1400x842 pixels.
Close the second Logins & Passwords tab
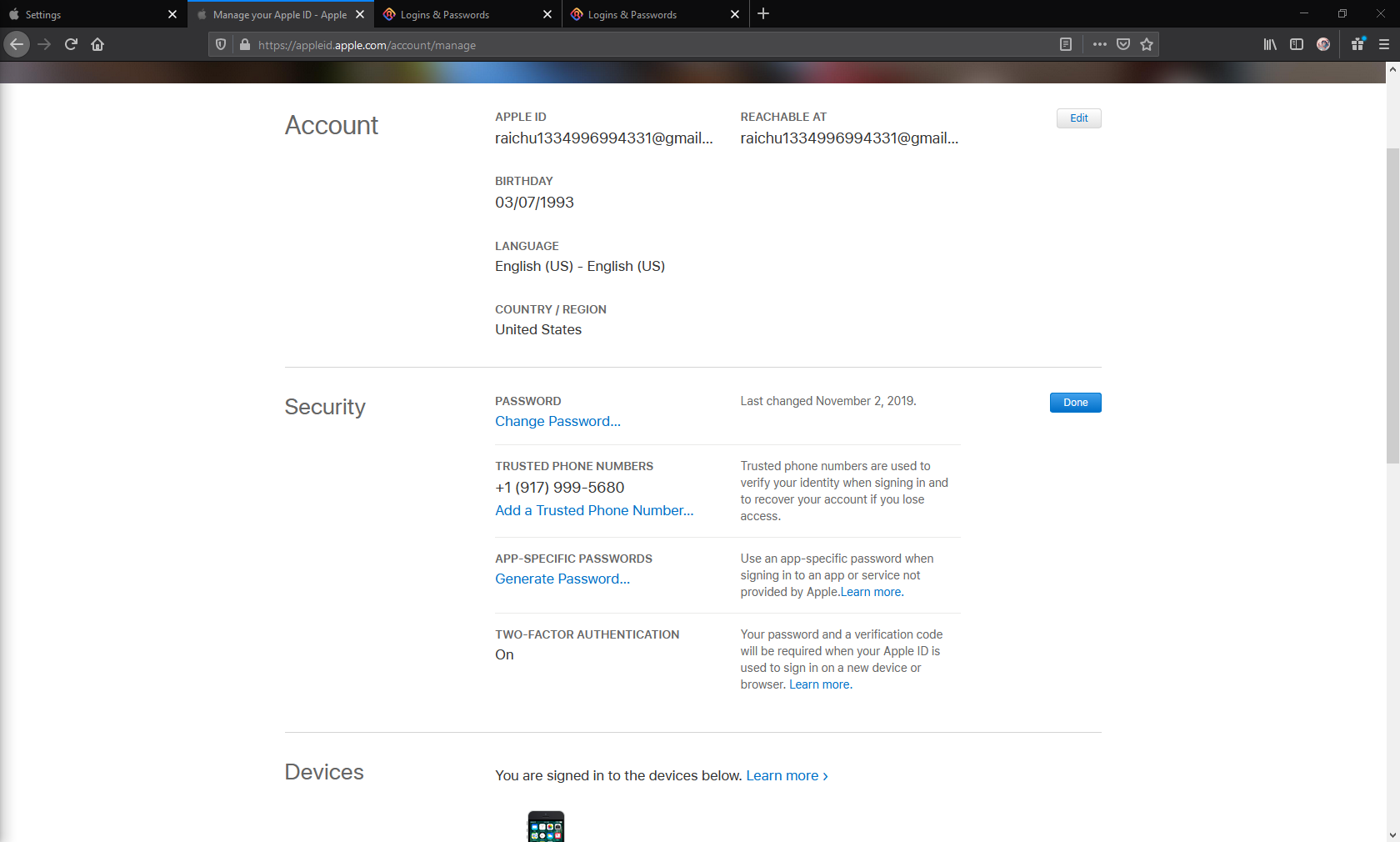[735, 14]
